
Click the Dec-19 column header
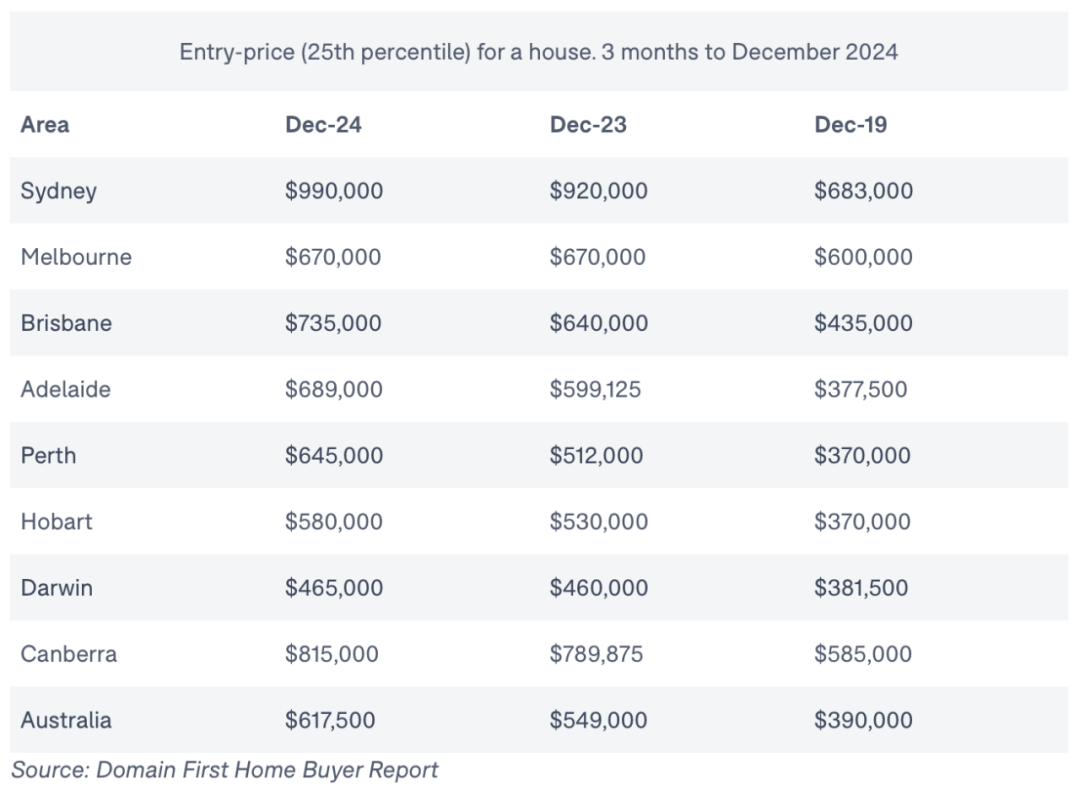point(851,125)
